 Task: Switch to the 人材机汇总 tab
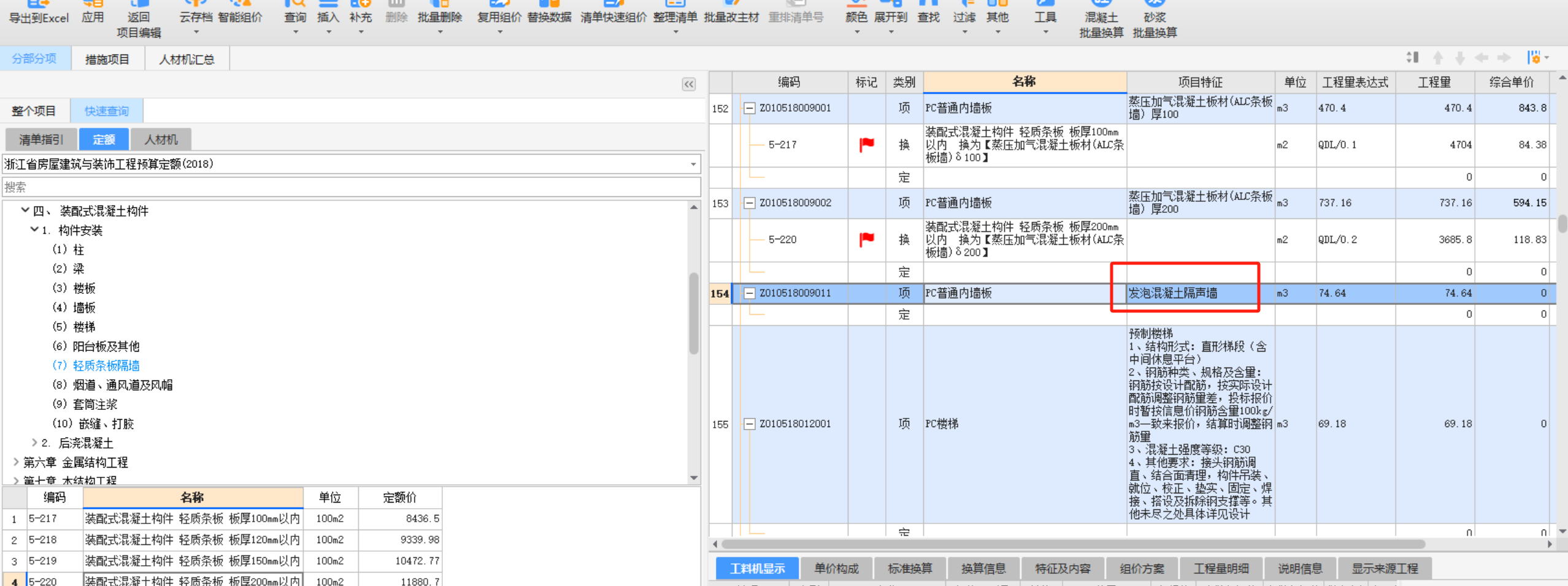click(x=187, y=60)
